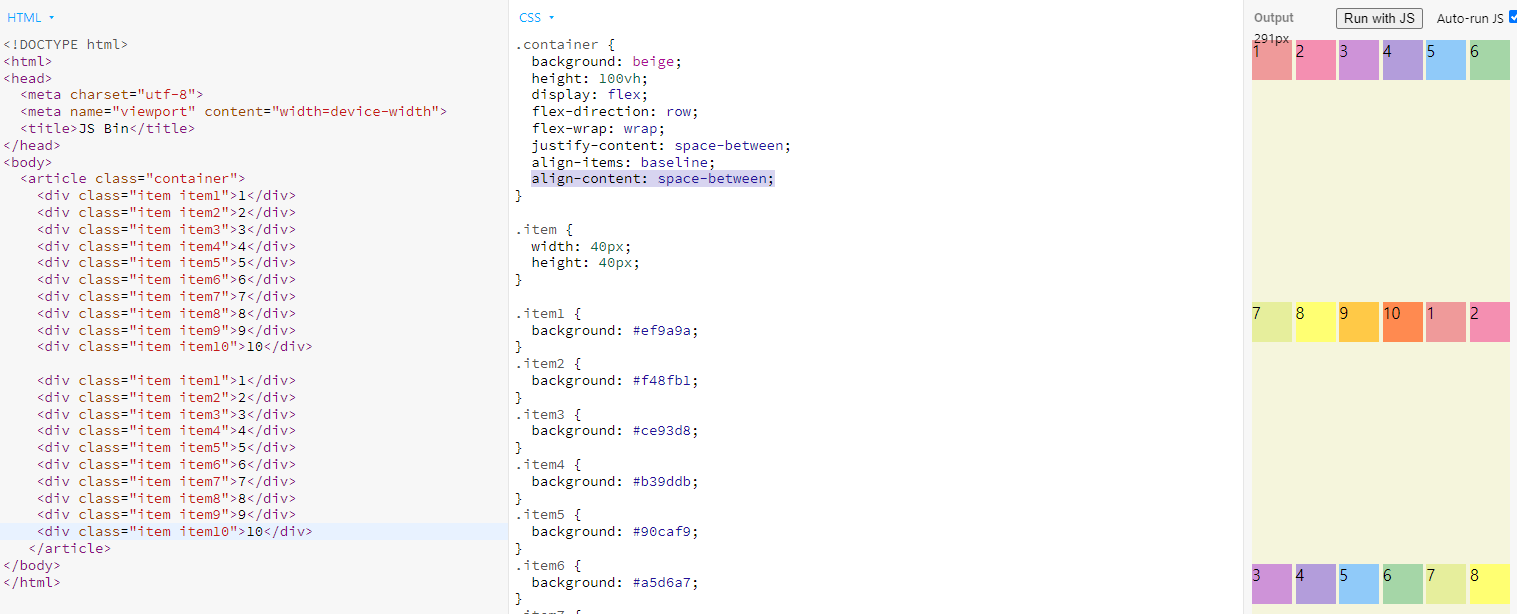Toggle the Auto-run JS checkbox
This screenshot has width=1517, height=614.
pos(1512,17)
